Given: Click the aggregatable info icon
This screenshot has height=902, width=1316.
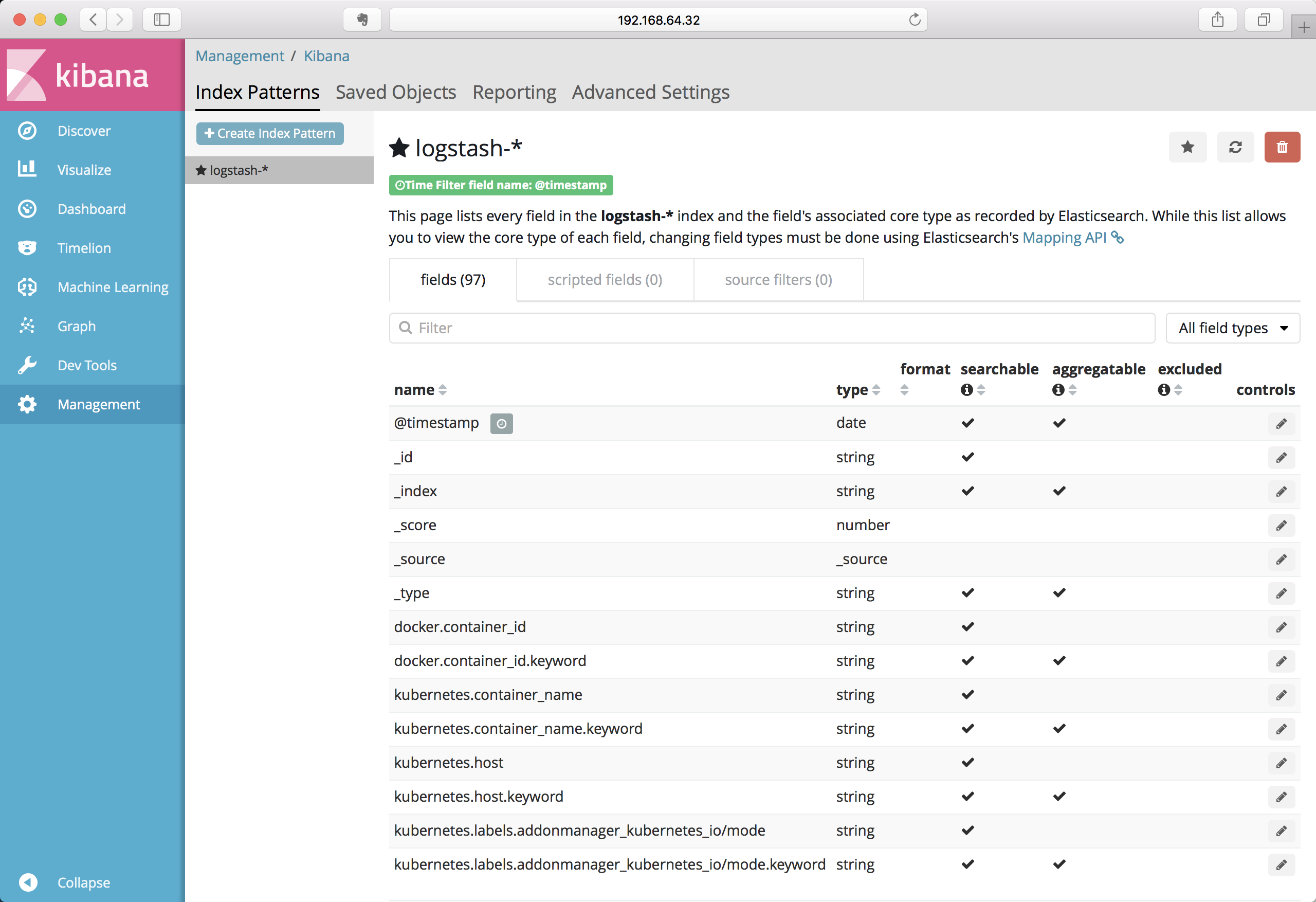Looking at the screenshot, I should 1058,390.
